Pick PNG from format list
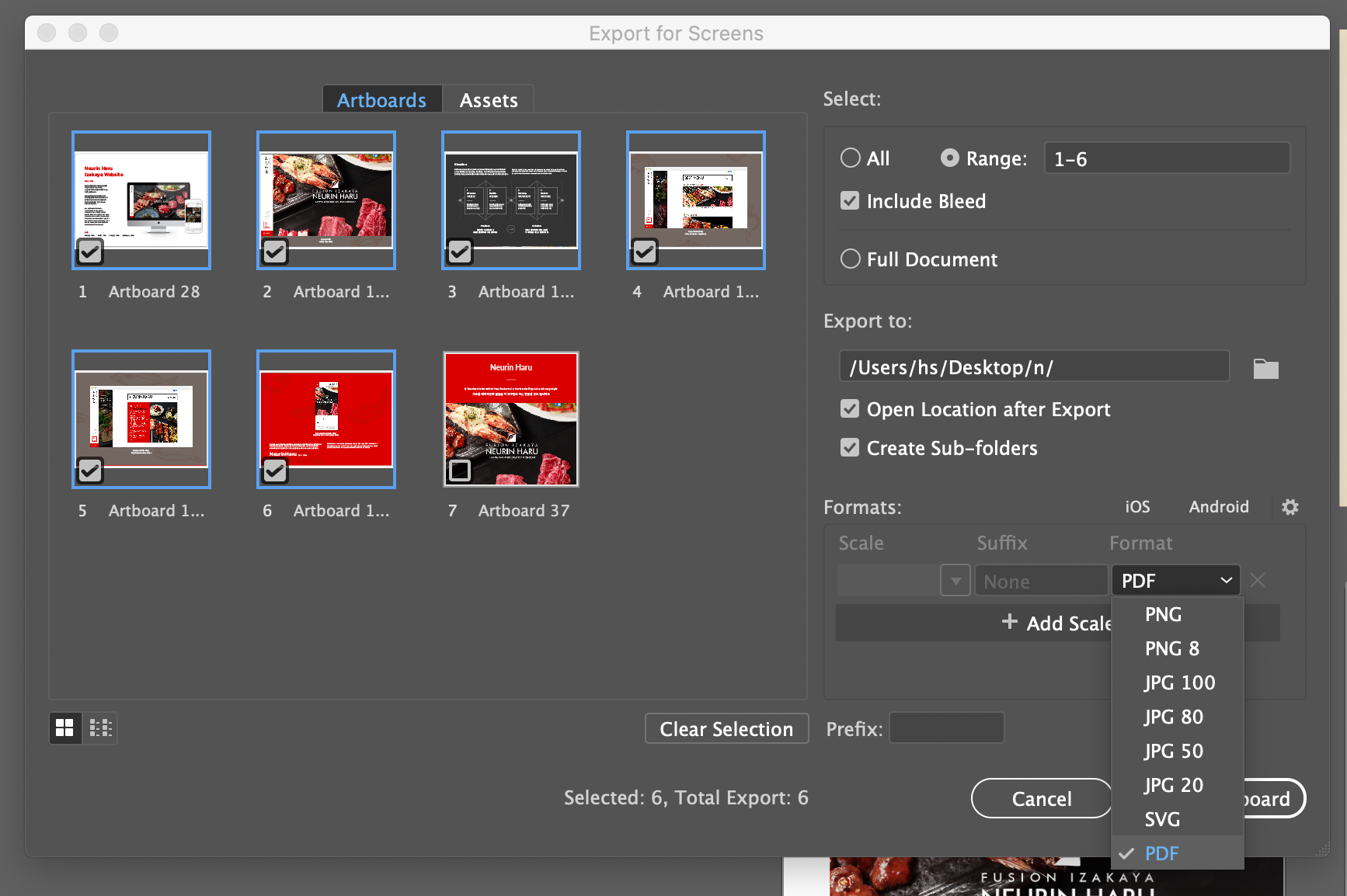Screen dimensions: 1347x896 coord(1163,615)
